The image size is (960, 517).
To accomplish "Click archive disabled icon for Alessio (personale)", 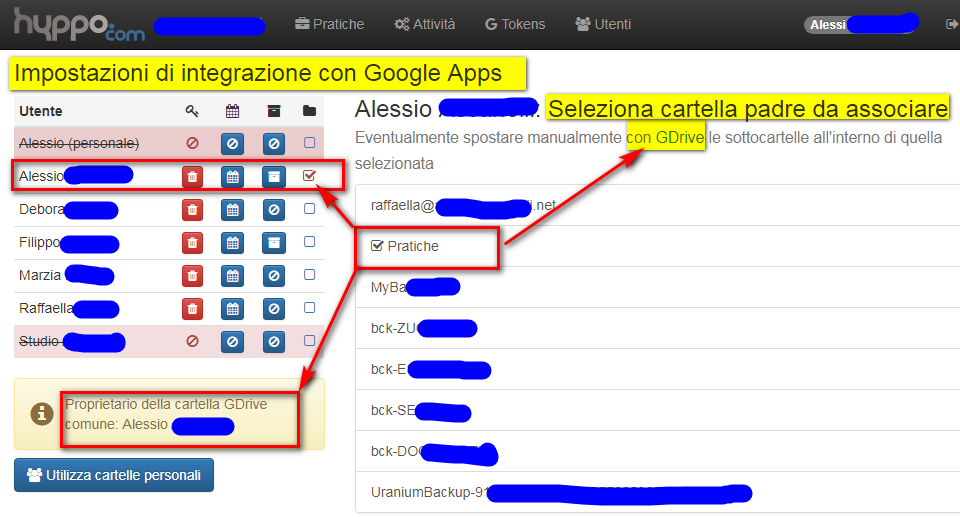I will coord(274,144).
